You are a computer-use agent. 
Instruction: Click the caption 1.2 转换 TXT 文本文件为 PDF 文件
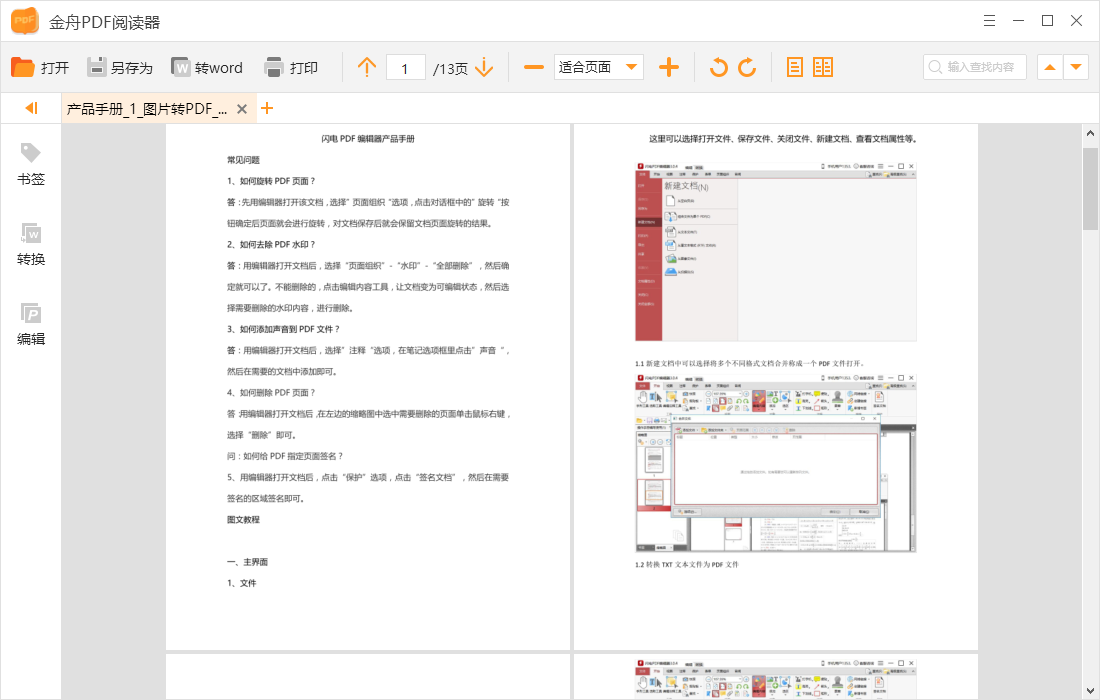(687, 564)
